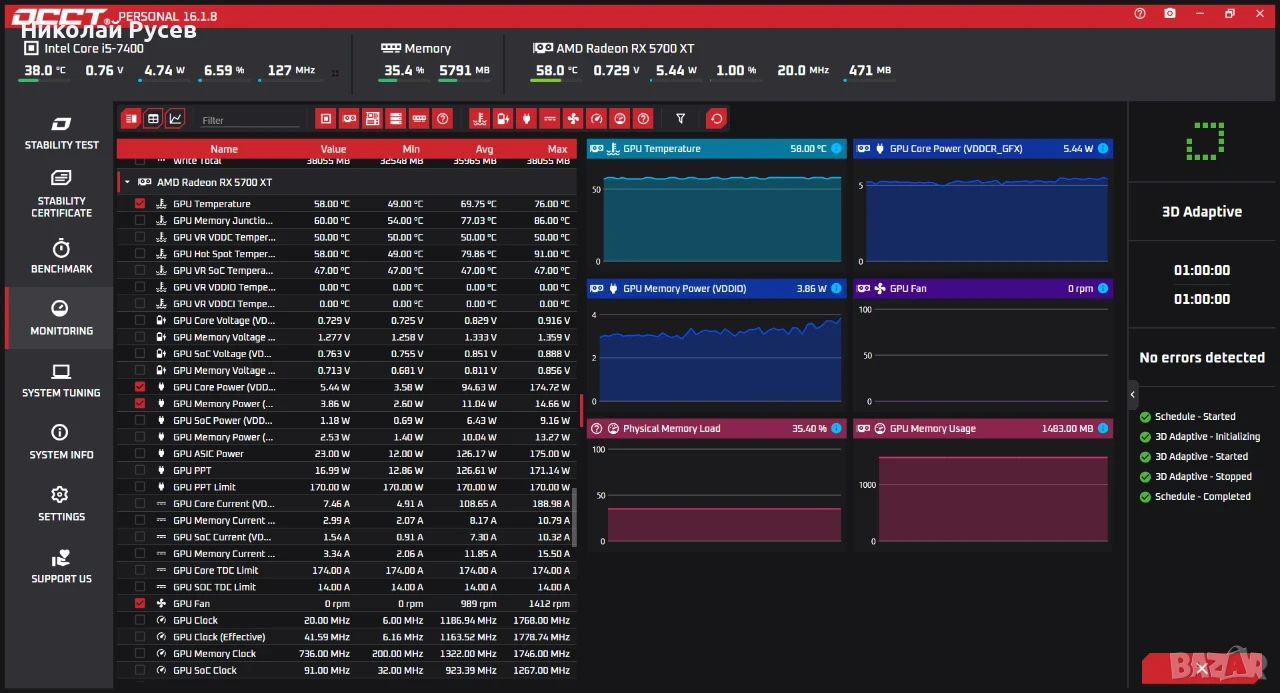Open info for GPU Temperature graph
This screenshot has height=693, width=1280.
click(x=836, y=148)
